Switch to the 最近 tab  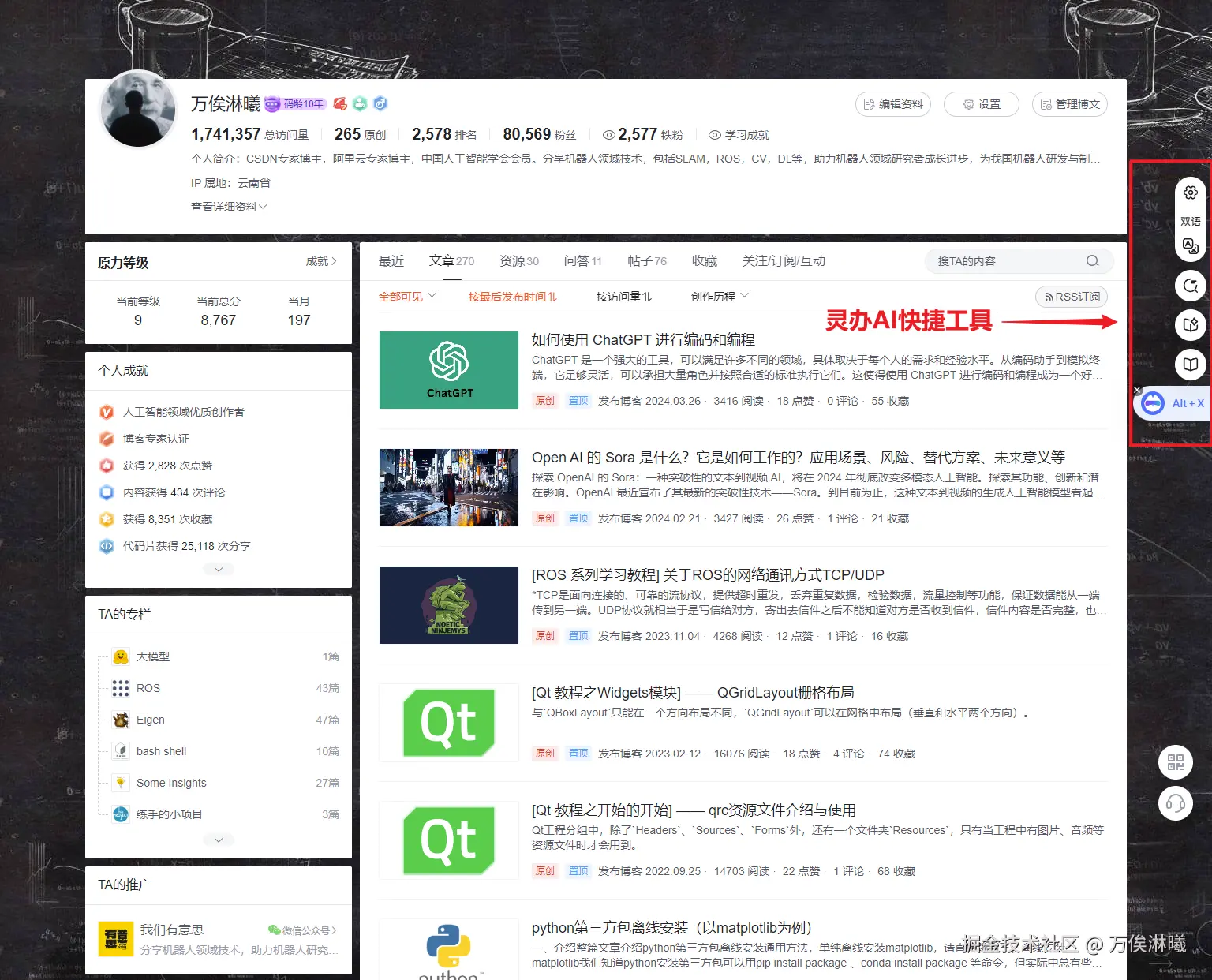click(391, 261)
